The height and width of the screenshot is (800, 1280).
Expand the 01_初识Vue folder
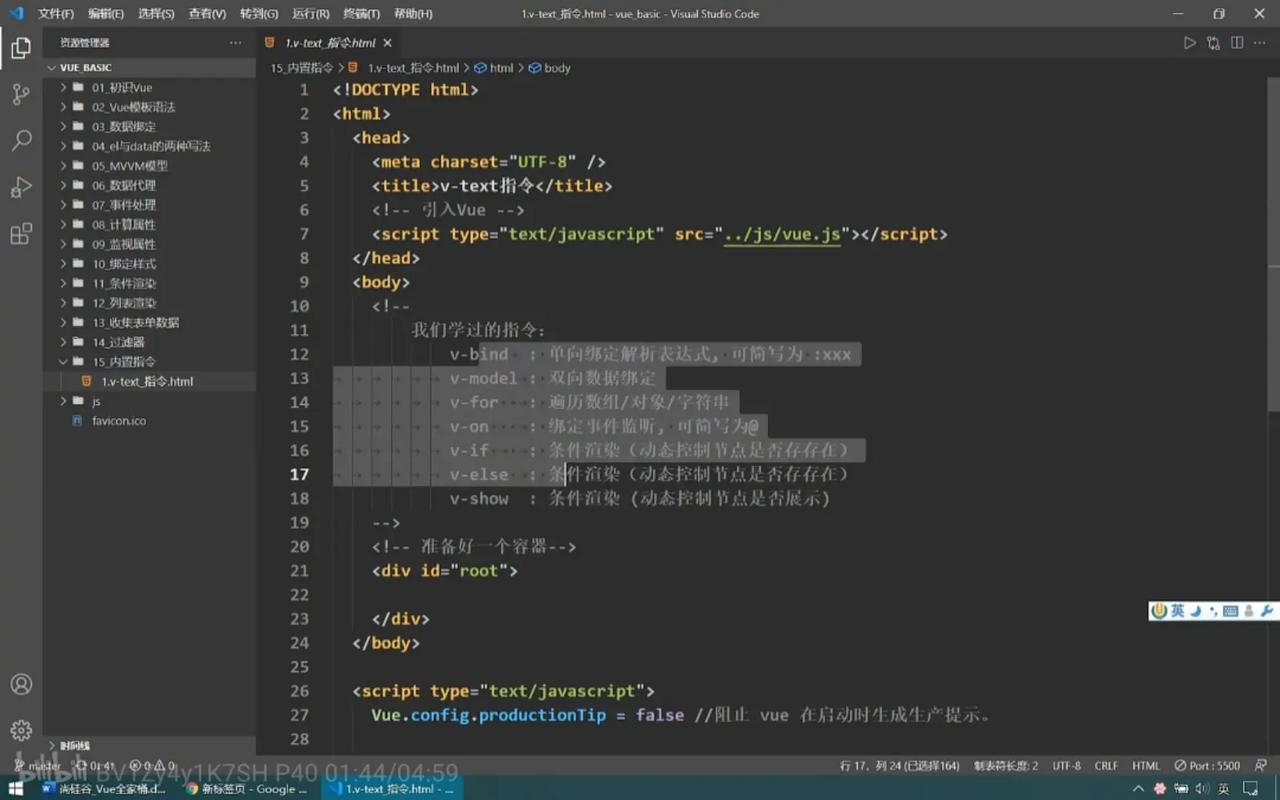coord(150,87)
